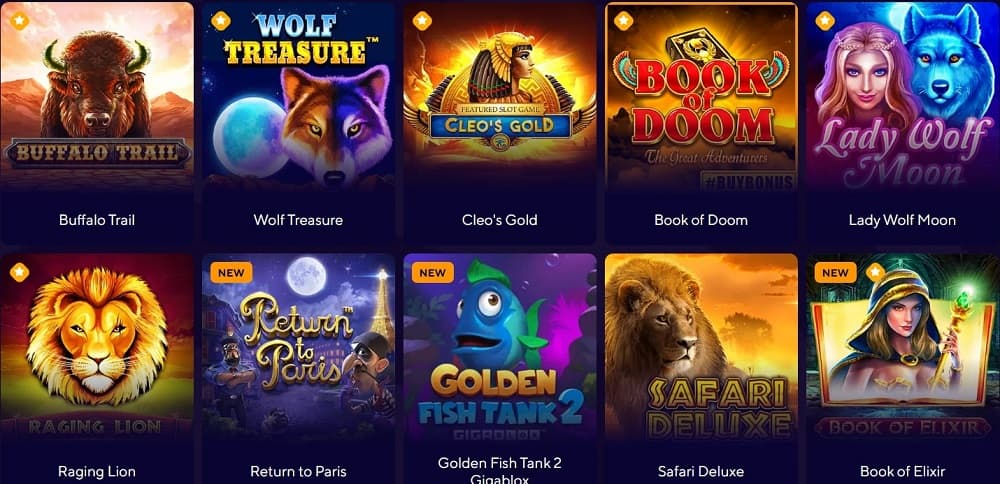Click the Safari Deluxe title text
This screenshot has width=1000, height=484.
(701, 472)
